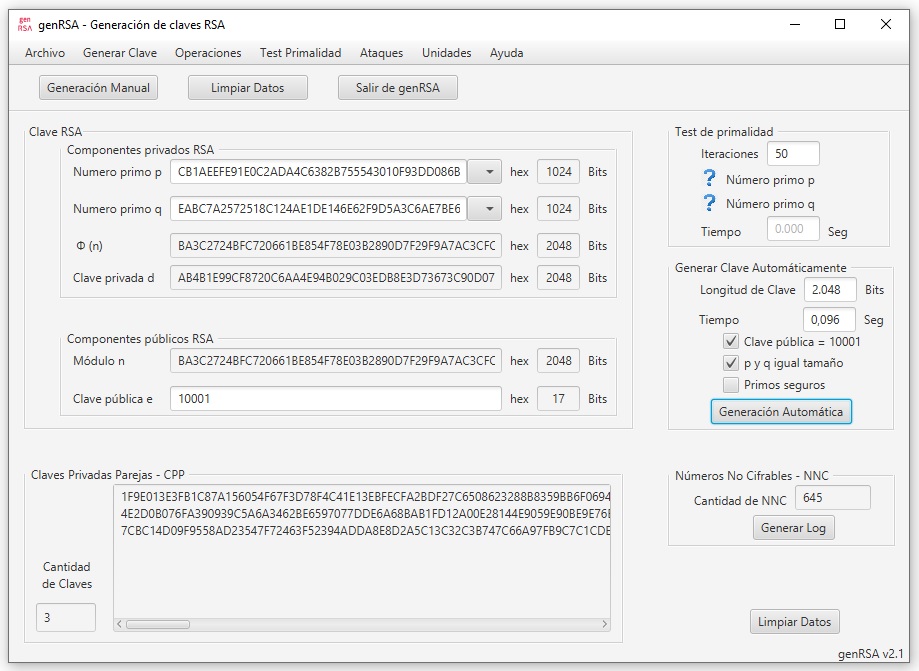Click the Generar Log button

(793, 528)
